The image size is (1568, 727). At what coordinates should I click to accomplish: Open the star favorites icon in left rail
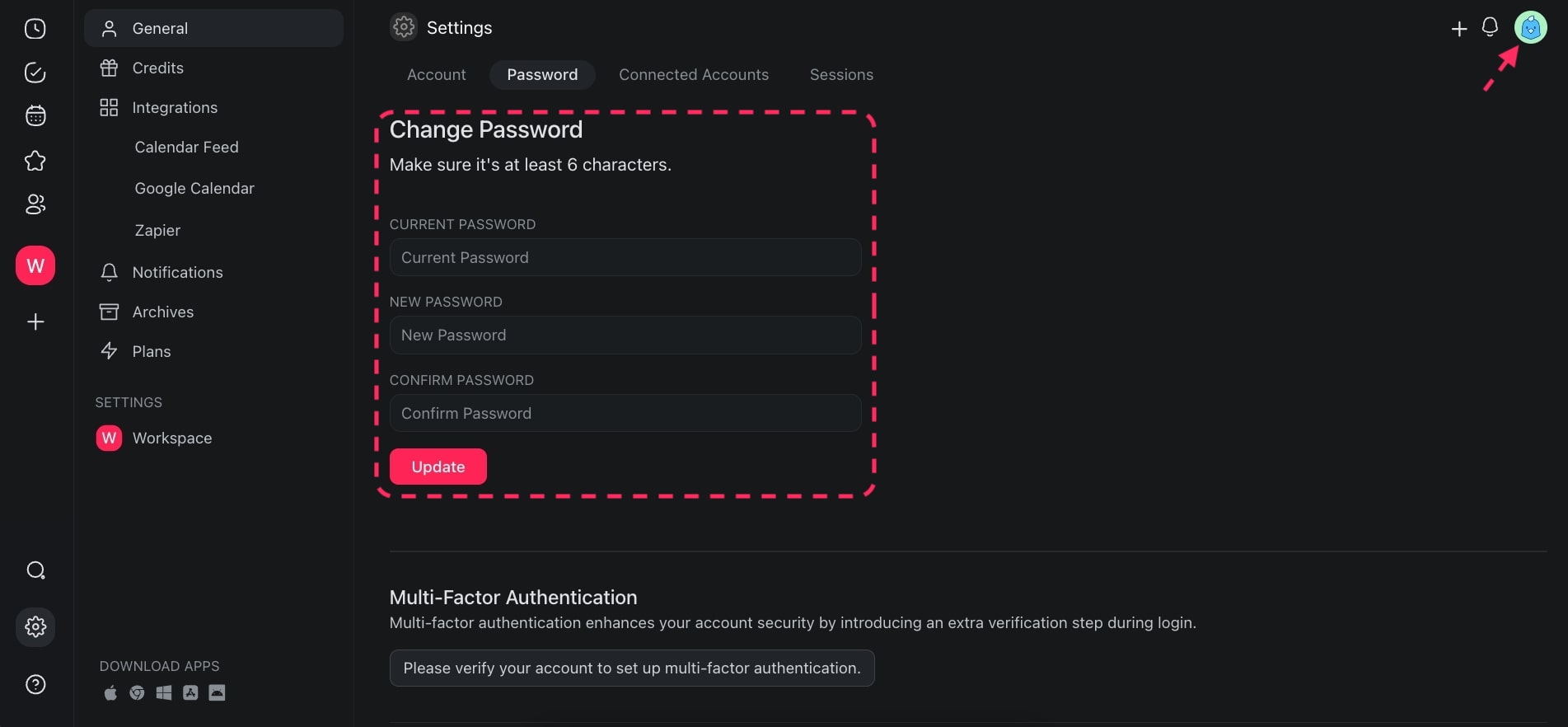(35, 161)
